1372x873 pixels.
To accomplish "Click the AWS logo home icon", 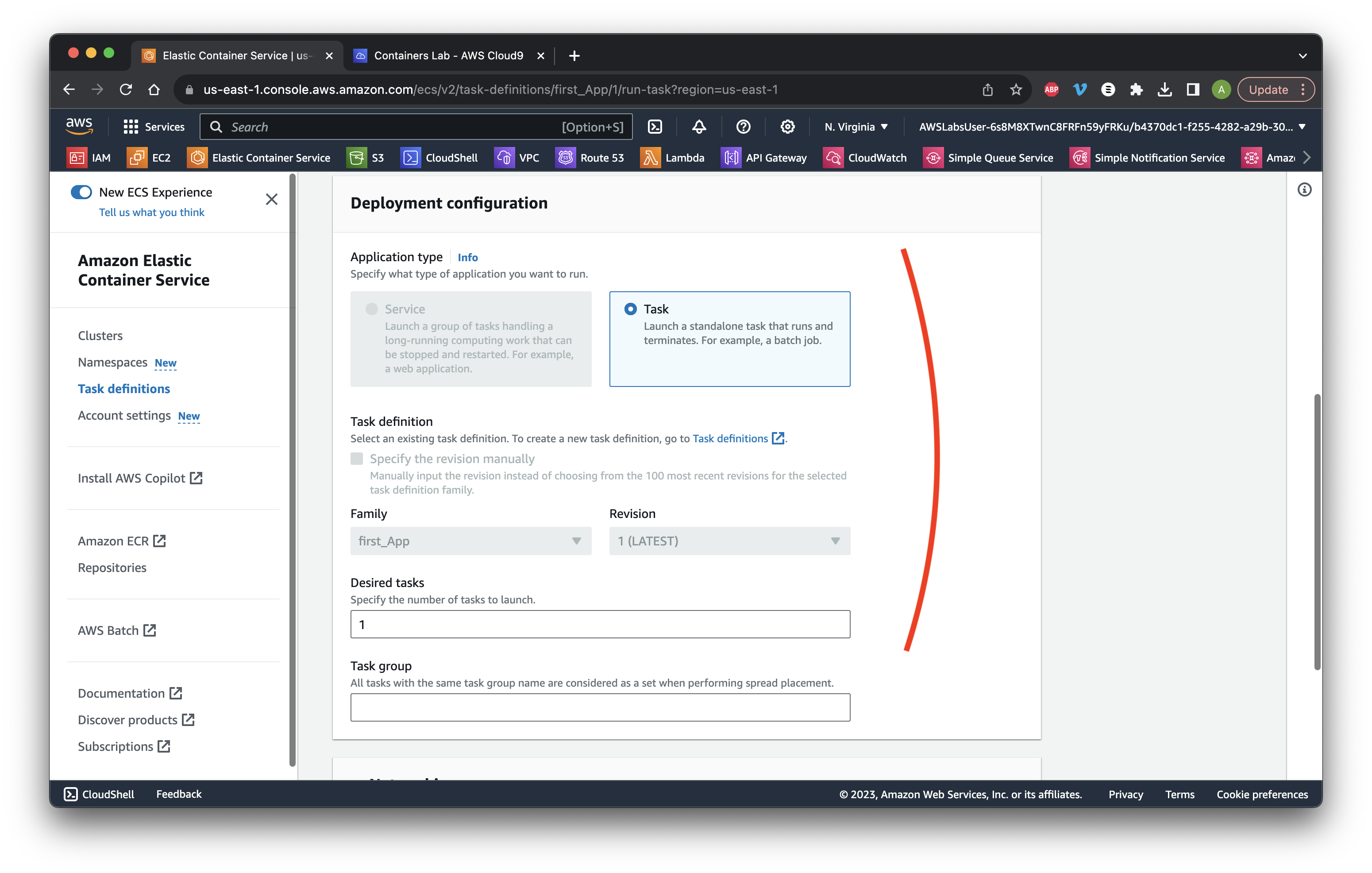I will [79, 126].
